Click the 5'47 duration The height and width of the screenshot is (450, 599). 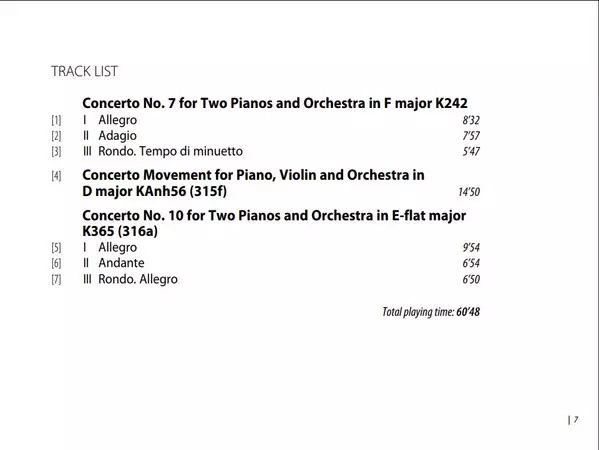point(471,152)
